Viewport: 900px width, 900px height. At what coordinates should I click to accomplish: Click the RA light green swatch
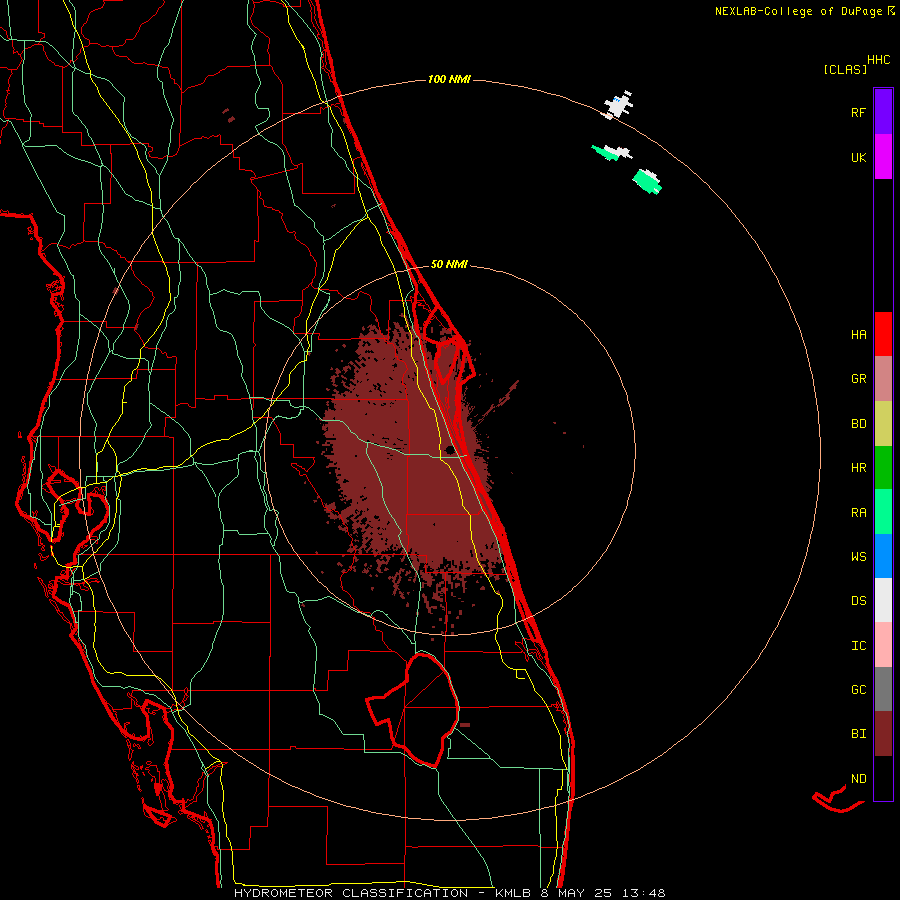click(x=883, y=512)
